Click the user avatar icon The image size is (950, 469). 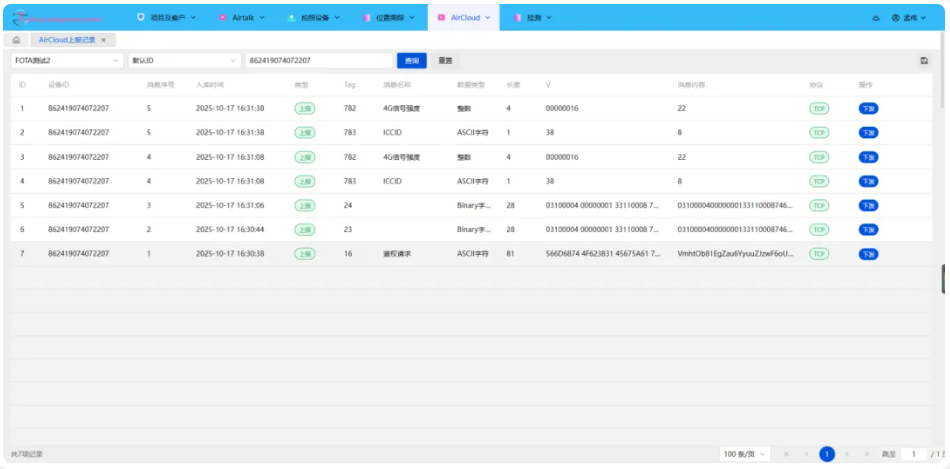[x=895, y=18]
